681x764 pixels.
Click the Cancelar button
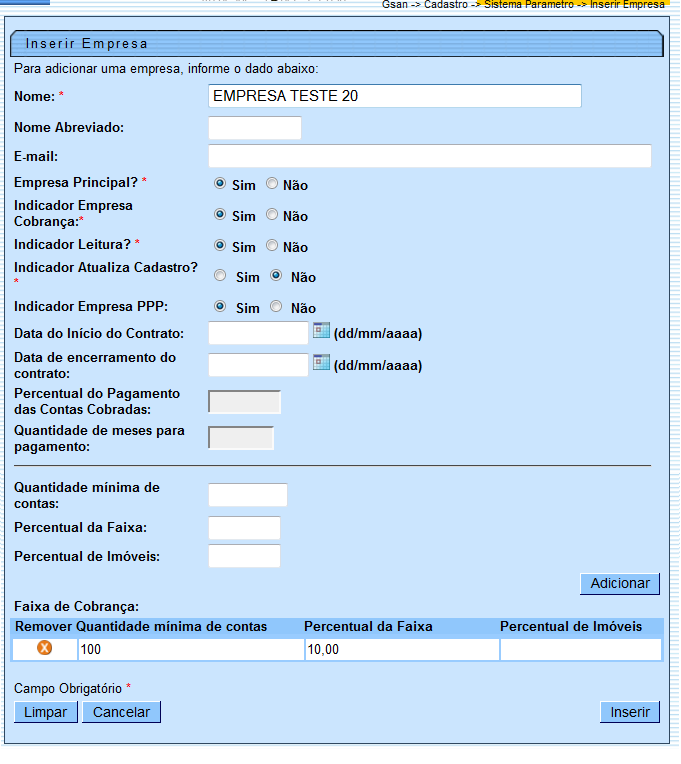[121, 712]
